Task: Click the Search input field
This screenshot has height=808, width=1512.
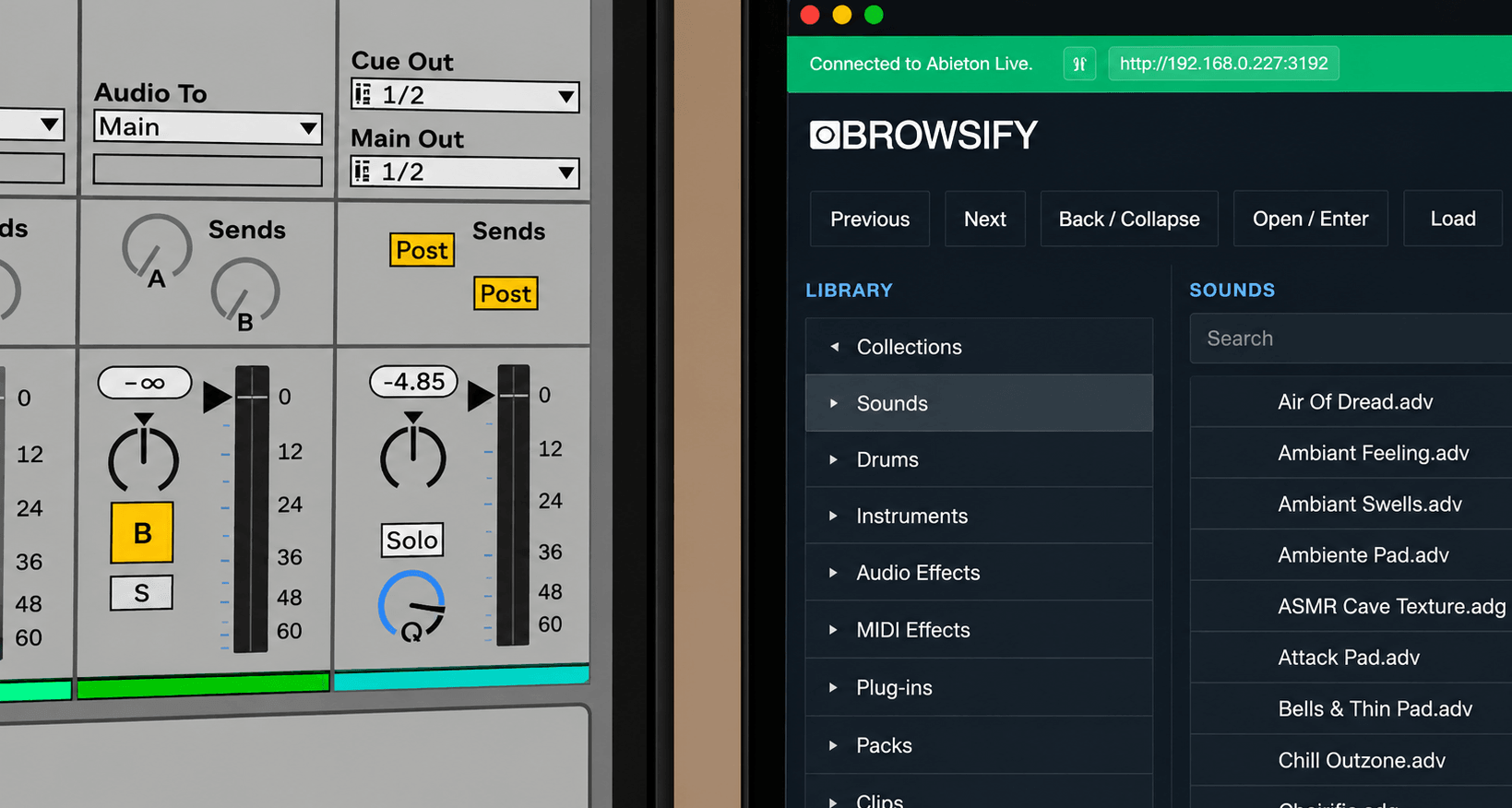Action: tap(1351, 339)
